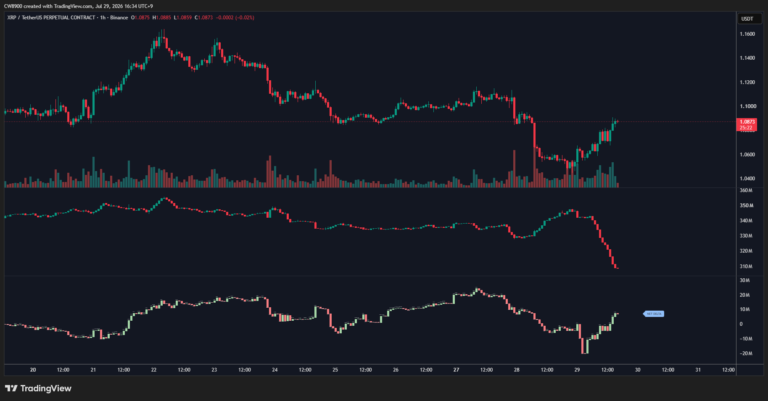Click the -20M axis label in bottom pane
The height and width of the screenshot is (401, 768).
click(745, 354)
